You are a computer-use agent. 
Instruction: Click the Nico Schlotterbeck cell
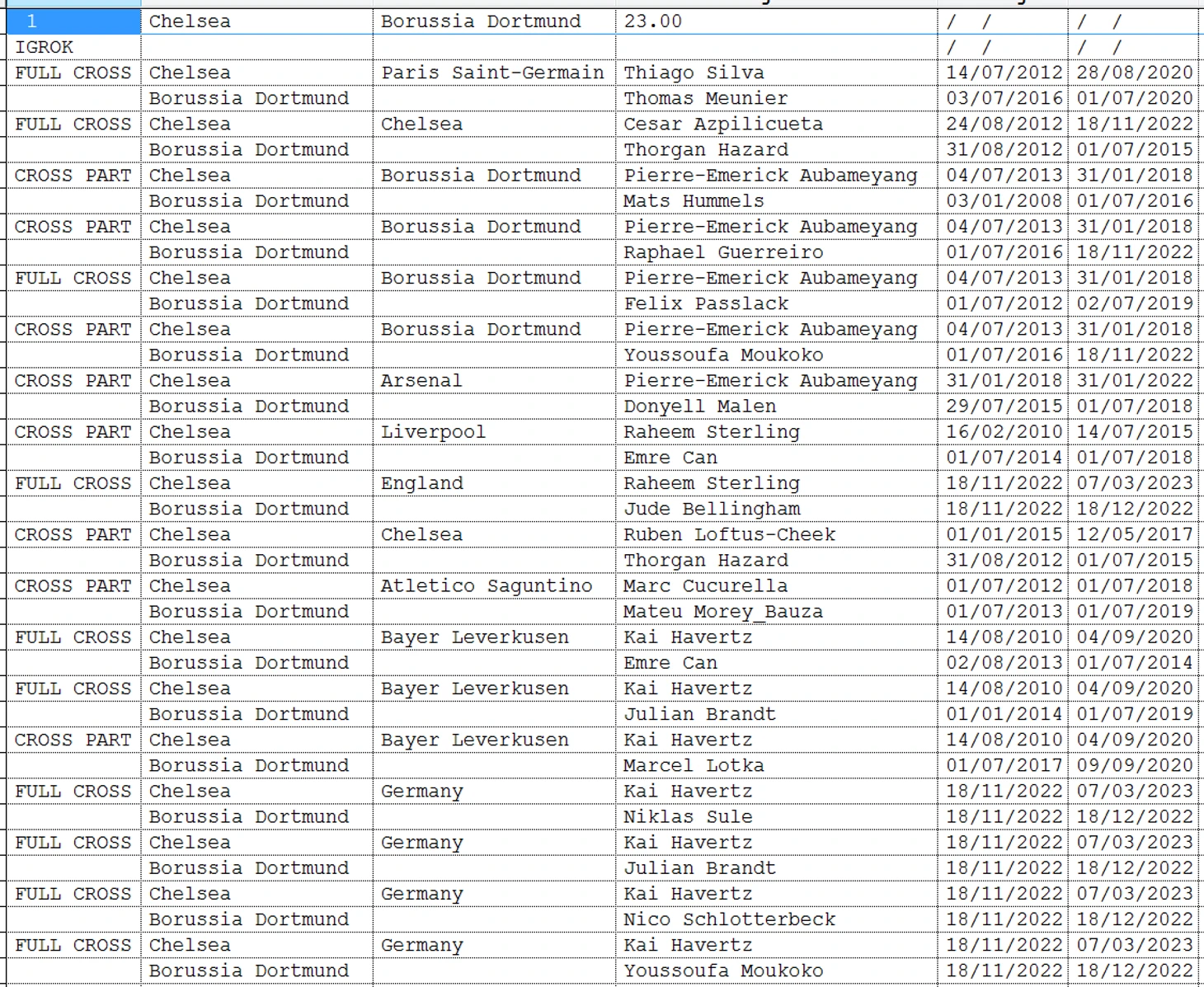[x=776, y=919]
